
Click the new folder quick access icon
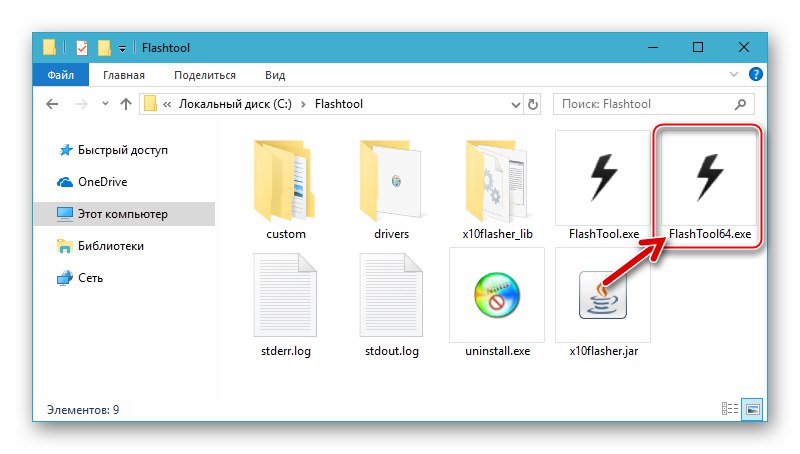pos(104,47)
